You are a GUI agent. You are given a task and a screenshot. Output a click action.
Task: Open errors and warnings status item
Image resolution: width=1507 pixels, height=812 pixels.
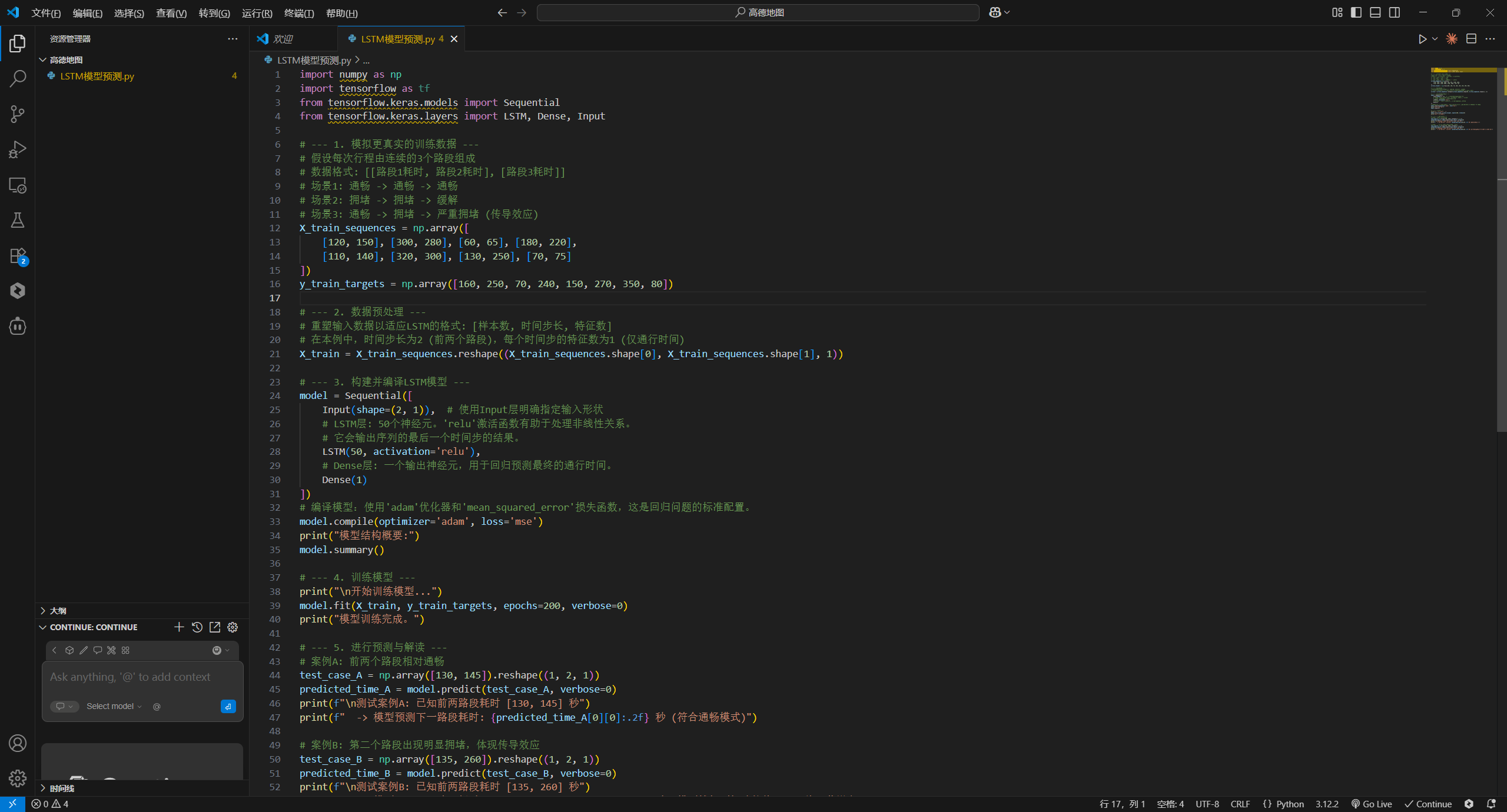[x=50, y=804]
